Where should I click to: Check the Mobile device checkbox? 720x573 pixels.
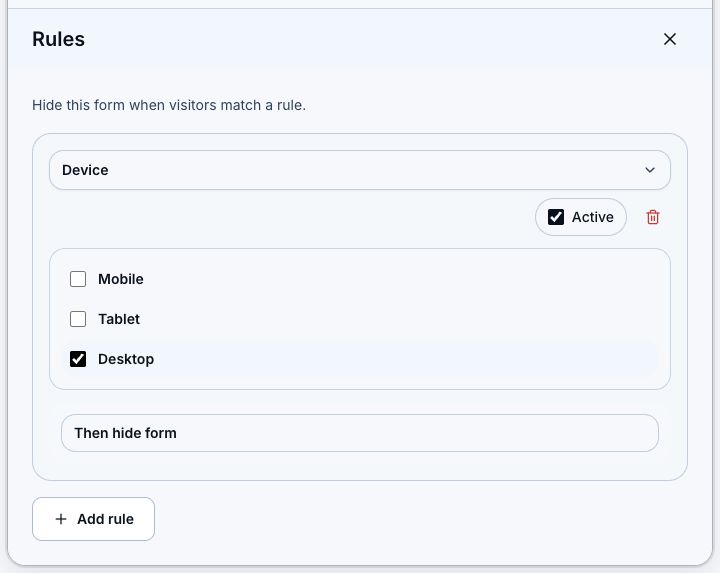click(x=78, y=279)
